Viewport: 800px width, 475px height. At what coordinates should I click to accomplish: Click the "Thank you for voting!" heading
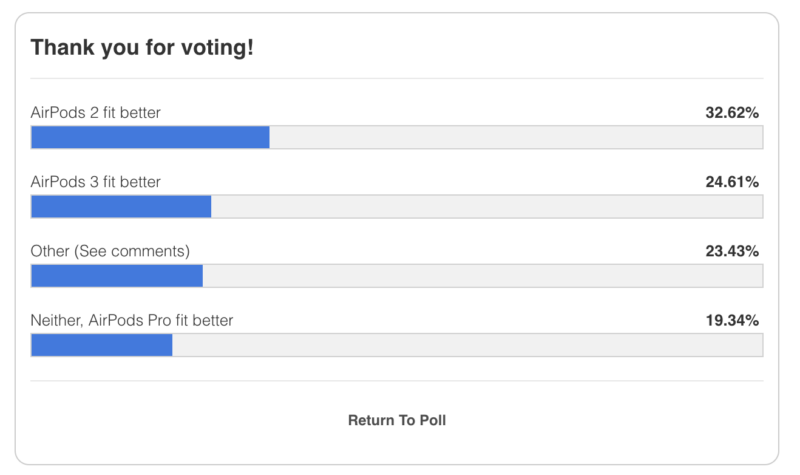tap(142, 47)
